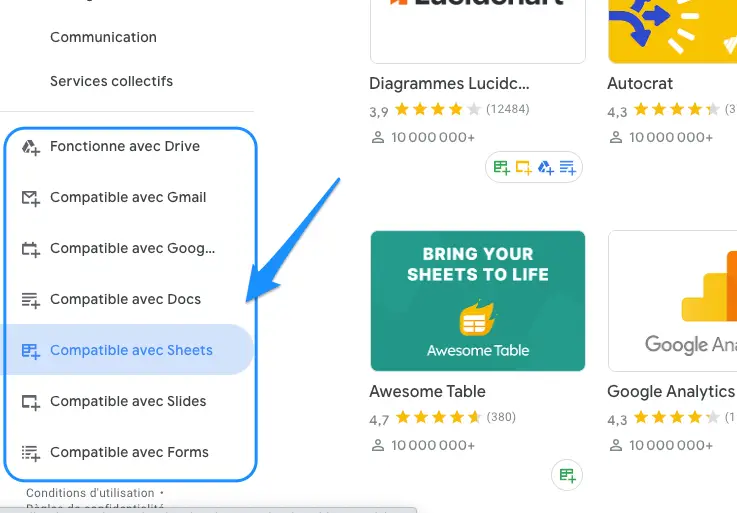Click the star rating of Diagrammes Lucidchart
Viewport: 737px width, 513px height.
coord(438,110)
